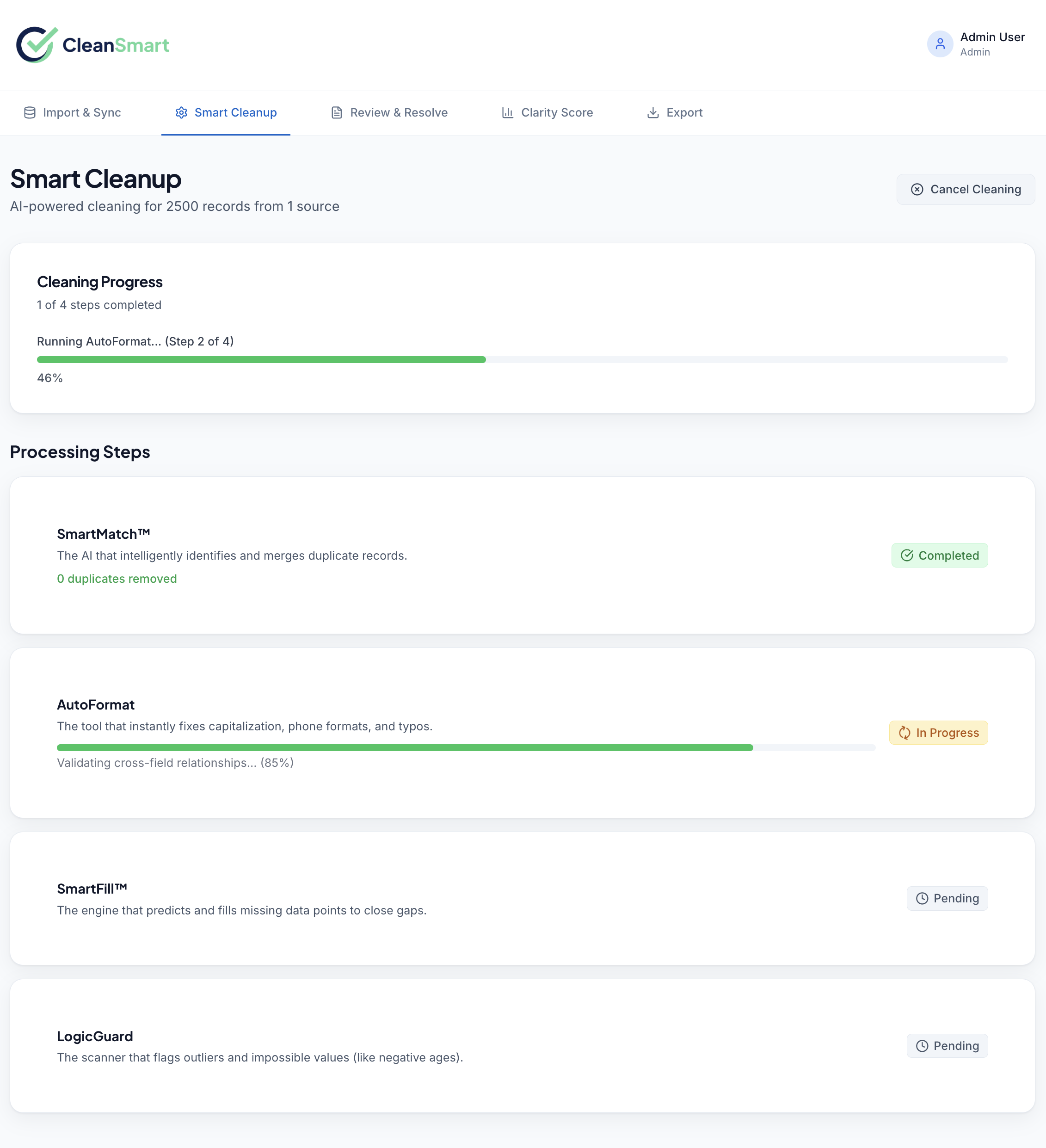Click the circled X icon in Cancel Cleaning

click(x=917, y=190)
